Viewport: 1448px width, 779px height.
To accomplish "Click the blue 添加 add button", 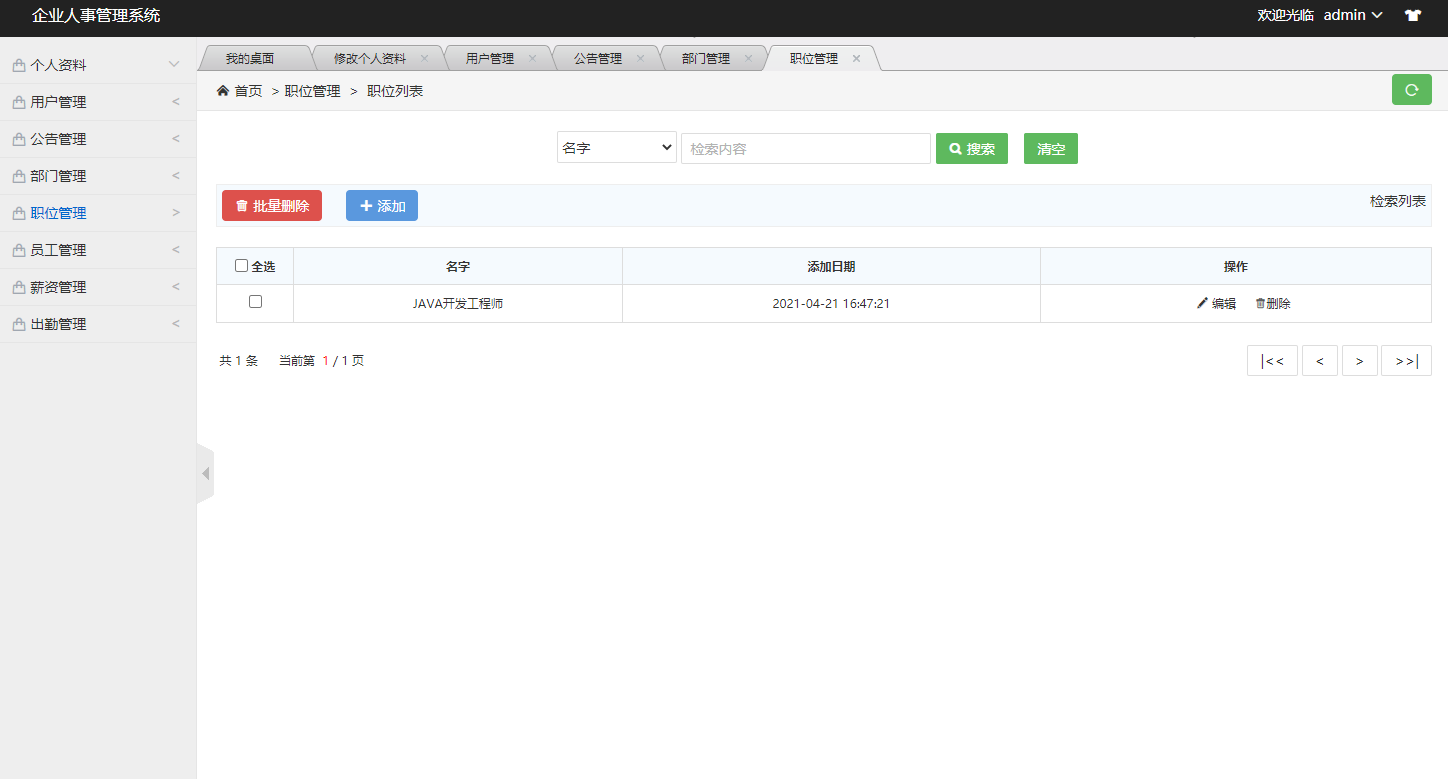I will point(381,205).
